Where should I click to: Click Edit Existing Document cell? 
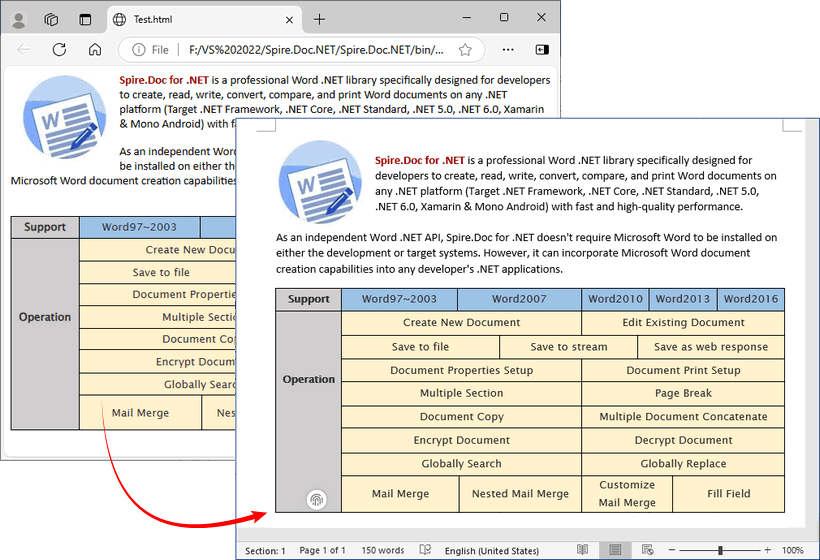coord(683,323)
